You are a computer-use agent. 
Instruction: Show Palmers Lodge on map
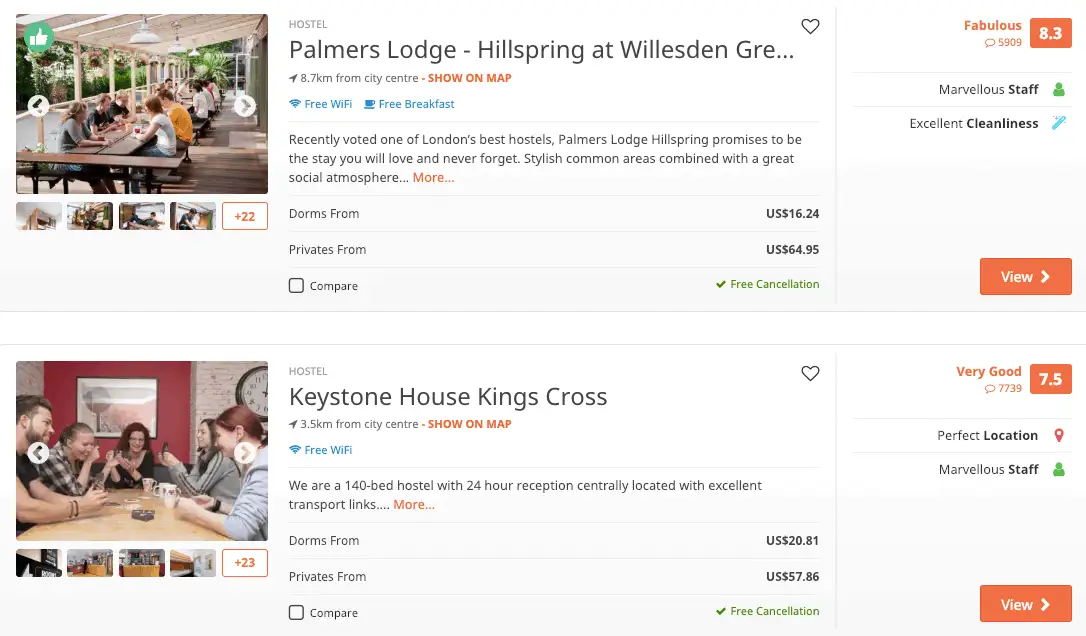coord(470,78)
